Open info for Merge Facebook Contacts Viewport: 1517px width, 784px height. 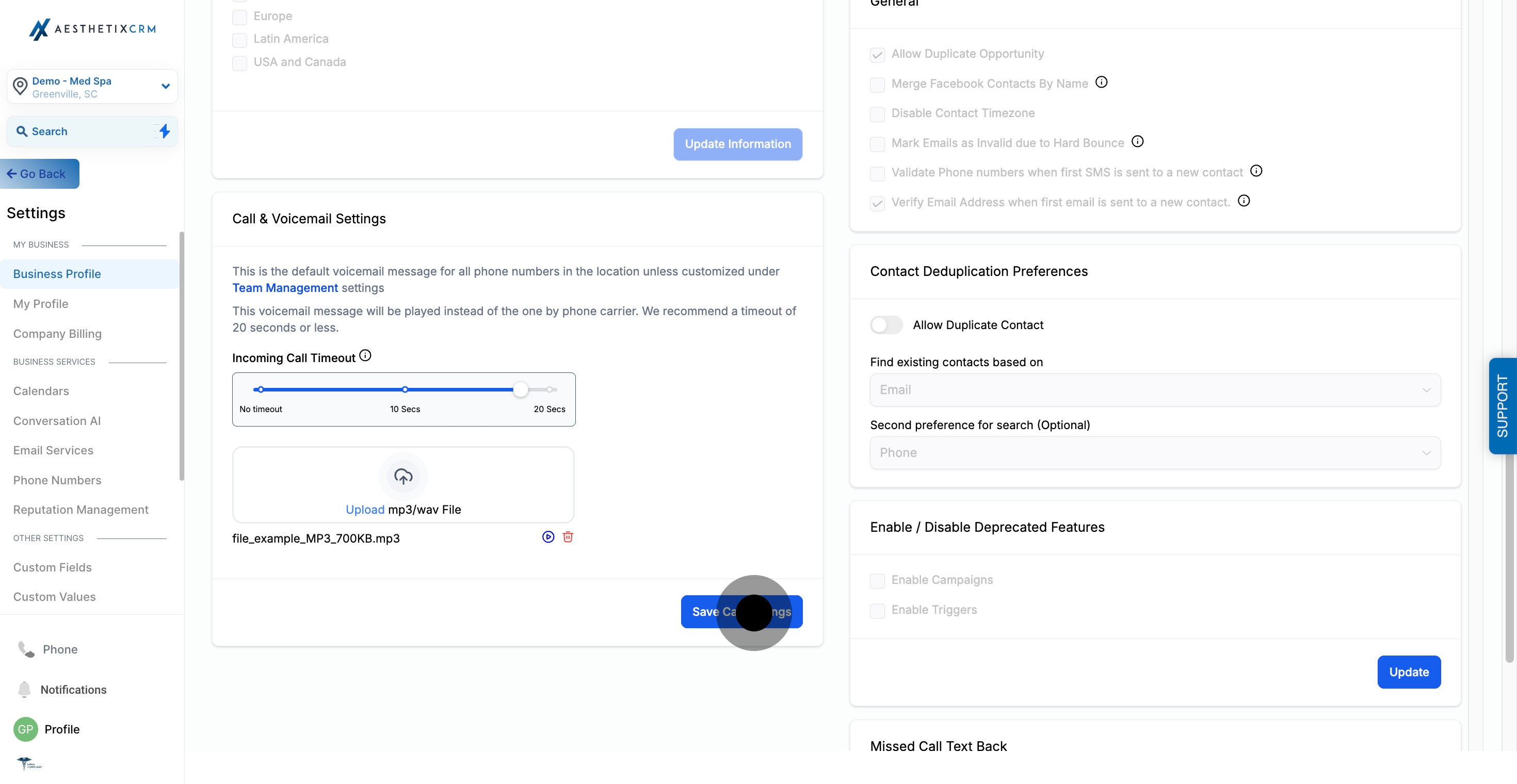pyautogui.click(x=1101, y=83)
